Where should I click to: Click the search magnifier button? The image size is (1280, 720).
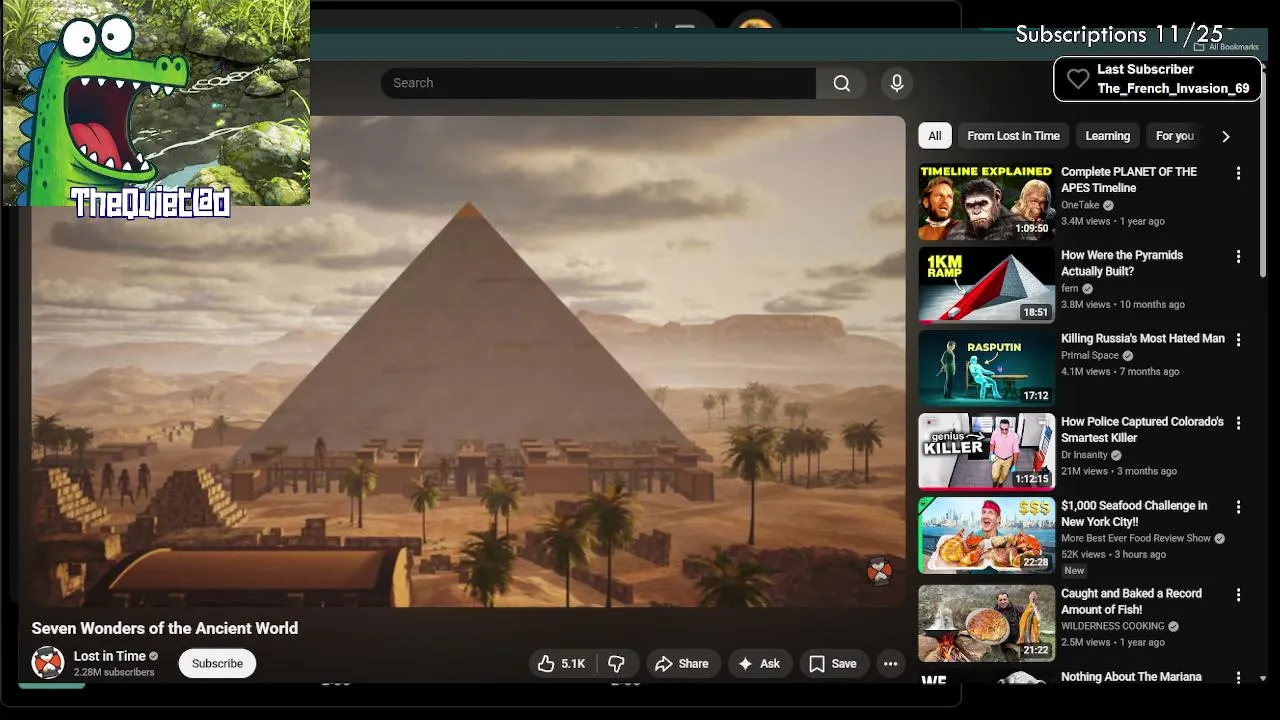(x=842, y=83)
